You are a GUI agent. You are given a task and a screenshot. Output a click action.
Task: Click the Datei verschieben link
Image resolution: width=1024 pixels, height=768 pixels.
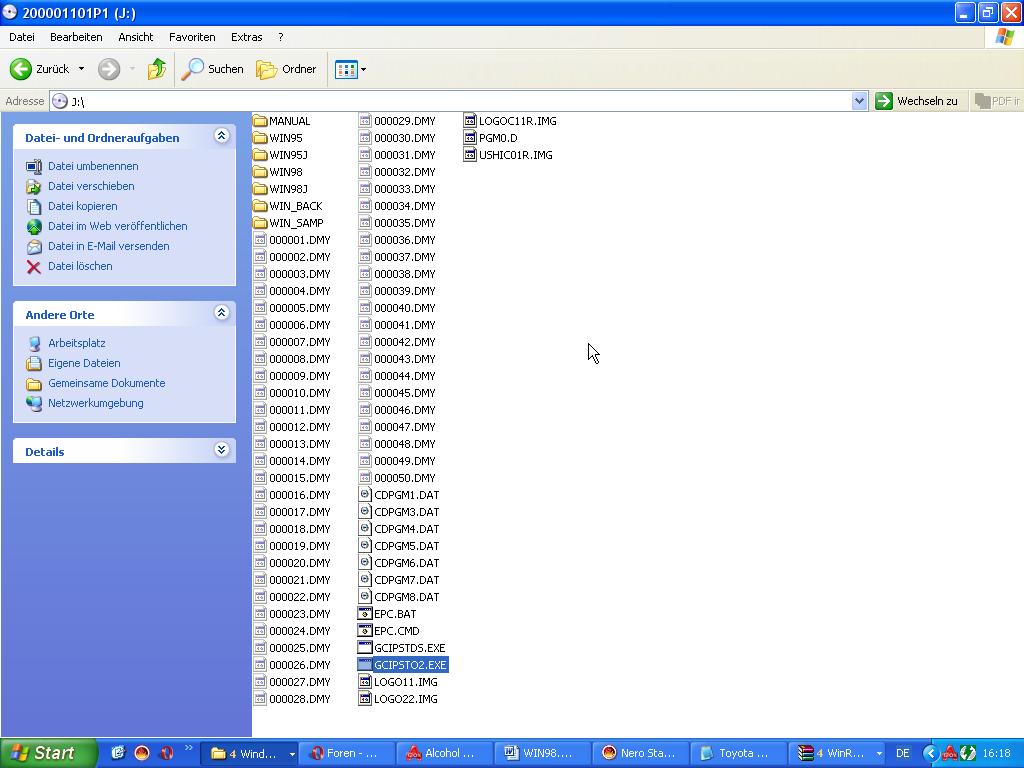(x=91, y=186)
